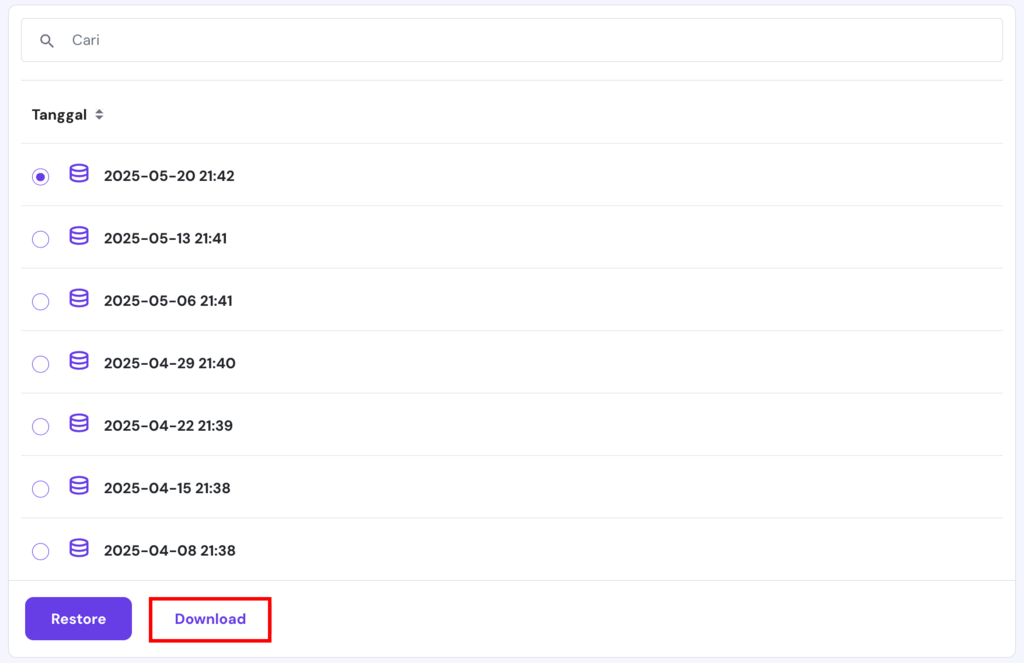Select the already-checked 2025-05-20 21:42 radio button
Screen dimensions: 1024x663
tap(40, 176)
